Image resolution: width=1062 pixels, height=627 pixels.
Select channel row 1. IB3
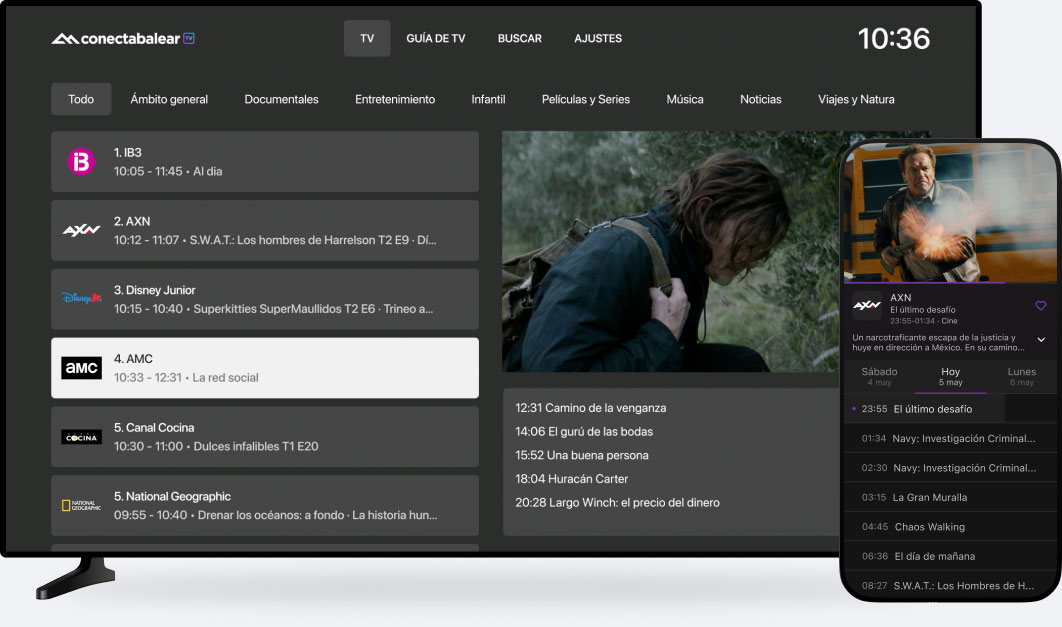pyautogui.click(x=265, y=162)
